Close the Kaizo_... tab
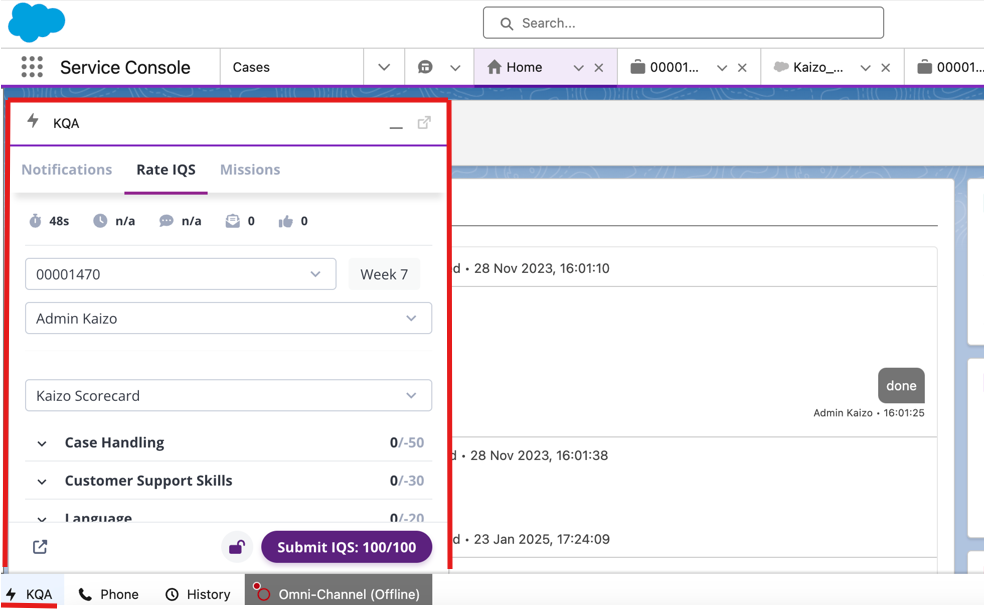The height and width of the screenshot is (609, 984). (x=885, y=68)
